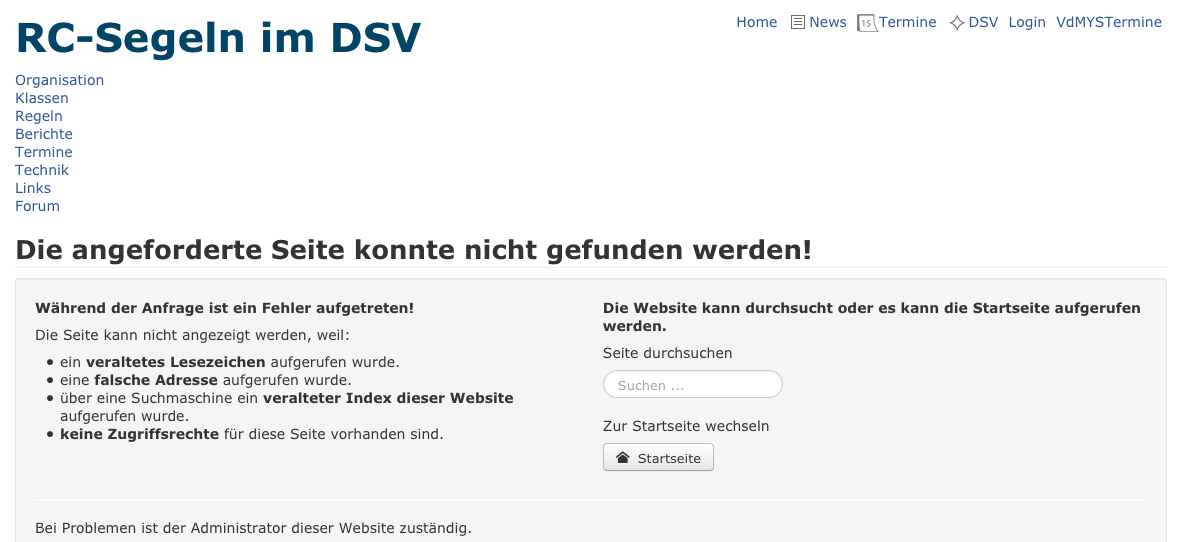Click the 'Seite durchsuchen' label
This screenshot has height=542, width=1177.
667,354
